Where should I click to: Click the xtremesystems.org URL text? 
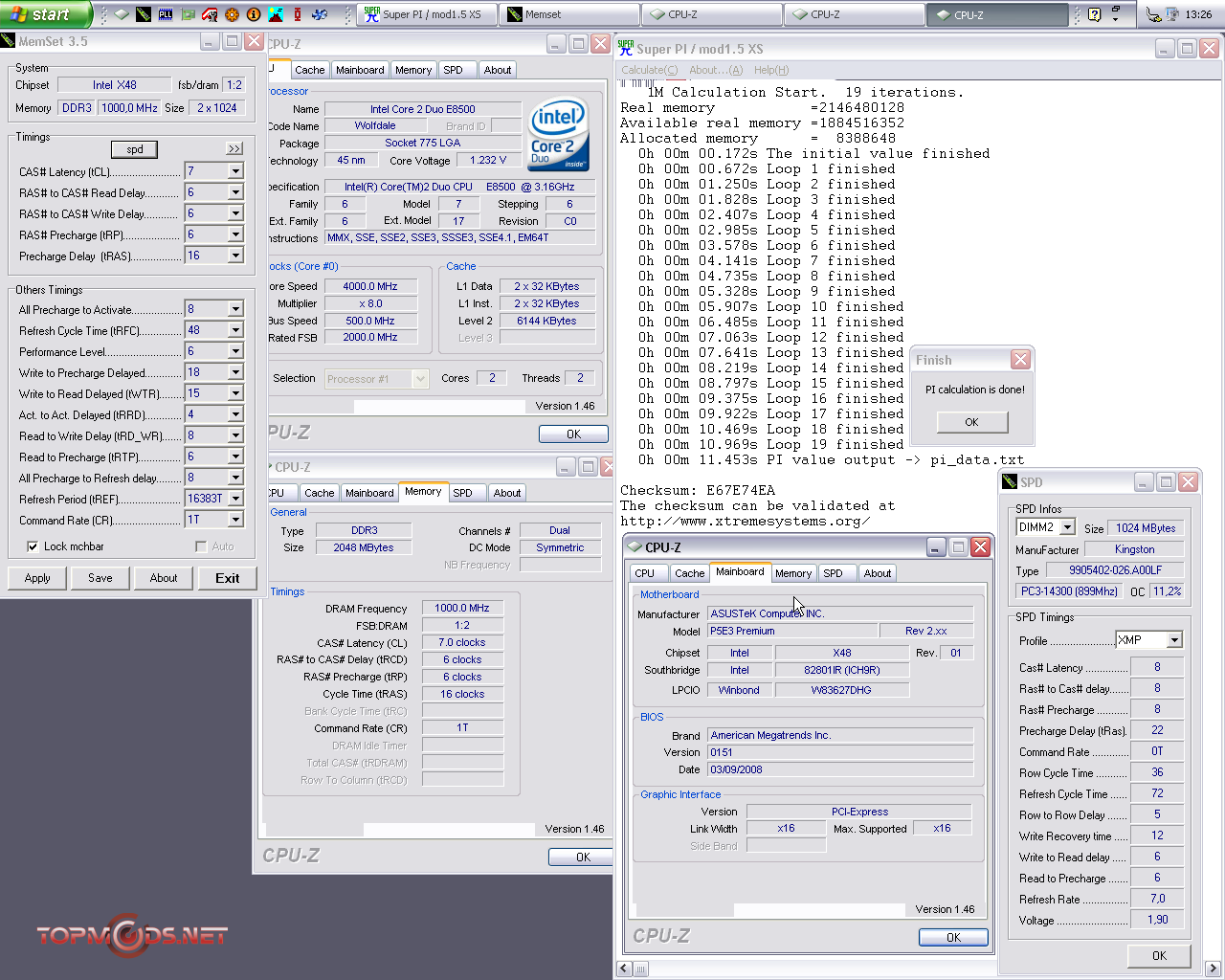point(745,522)
